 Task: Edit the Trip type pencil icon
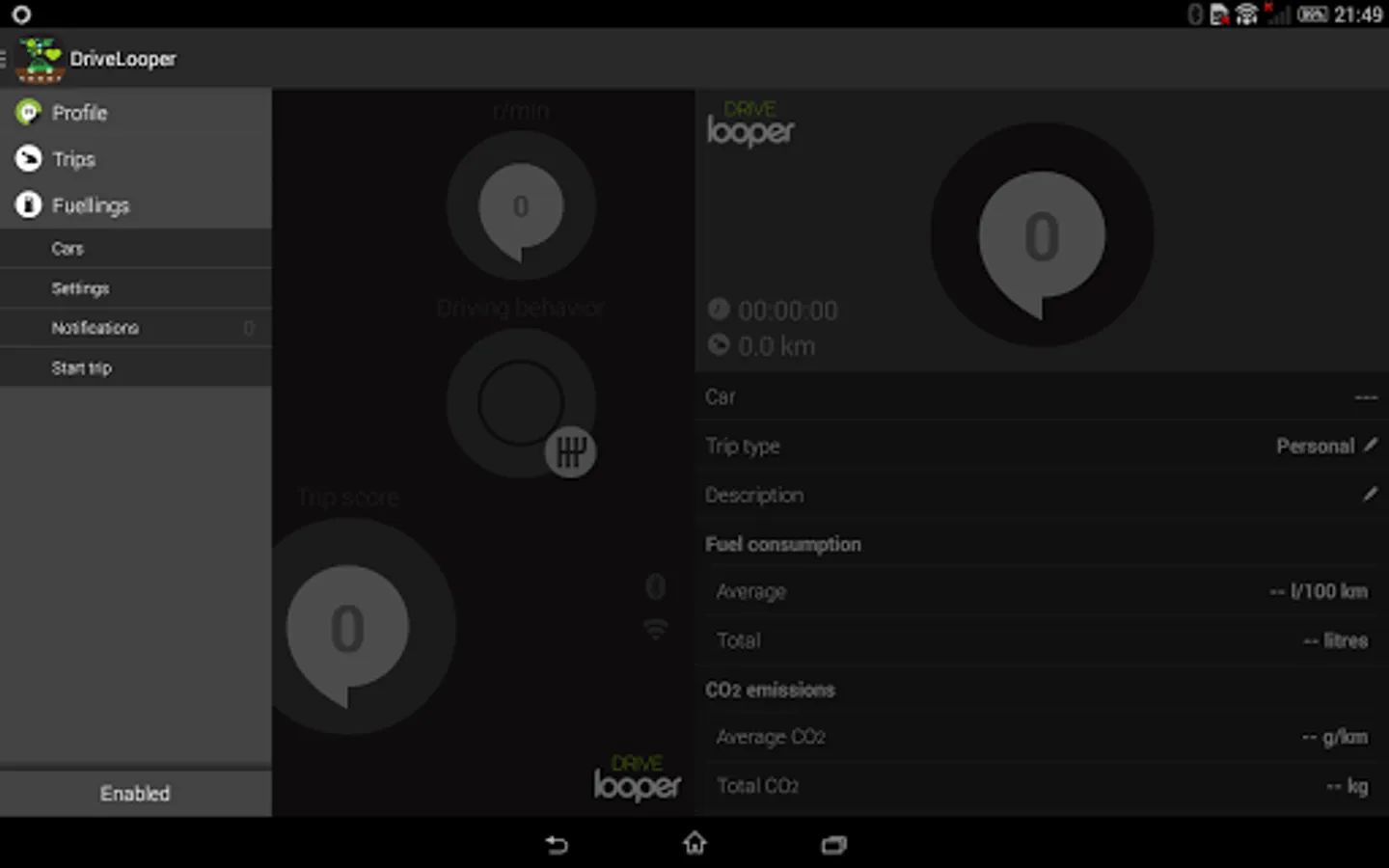[1370, 445]
